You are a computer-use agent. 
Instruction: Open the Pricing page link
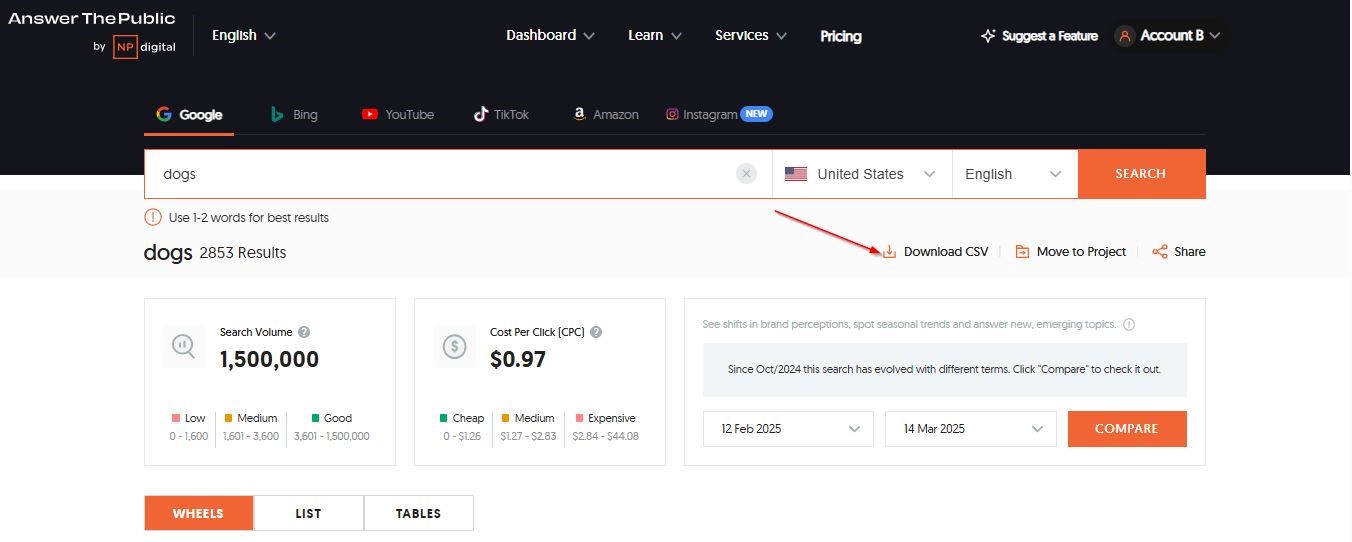point(840,36)
